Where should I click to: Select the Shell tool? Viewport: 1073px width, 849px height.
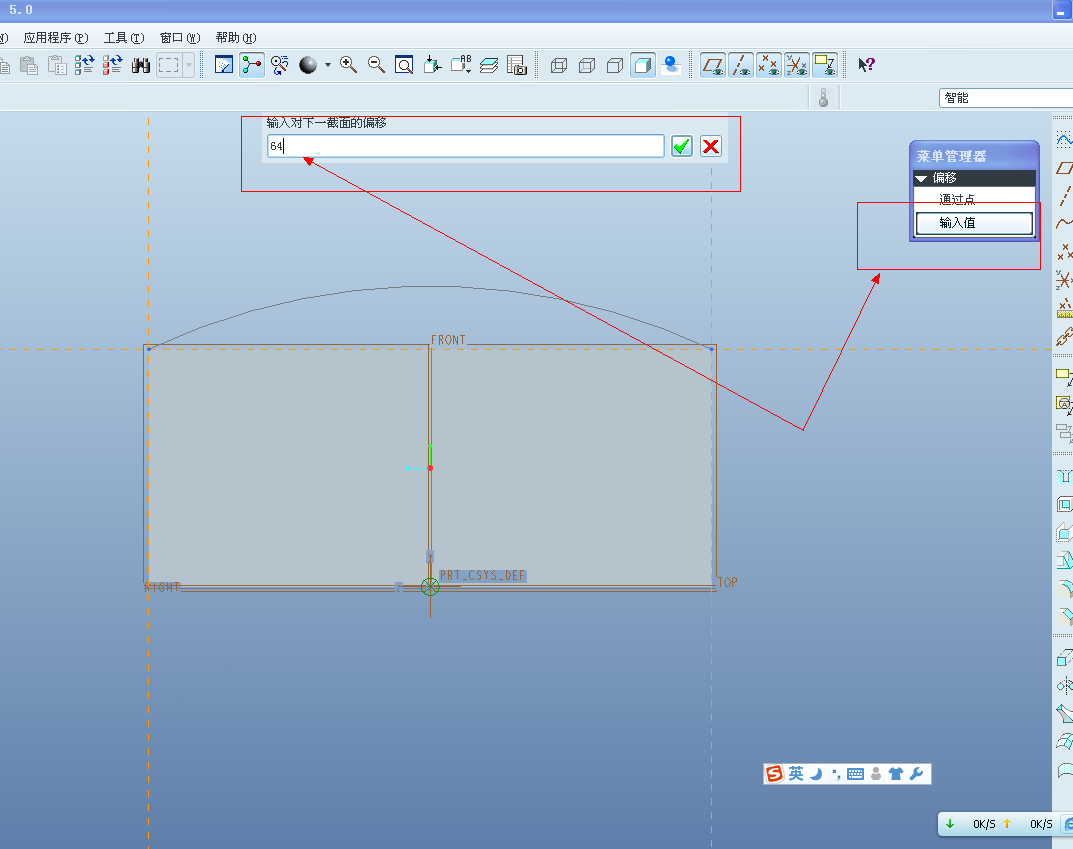(1064, 505)
